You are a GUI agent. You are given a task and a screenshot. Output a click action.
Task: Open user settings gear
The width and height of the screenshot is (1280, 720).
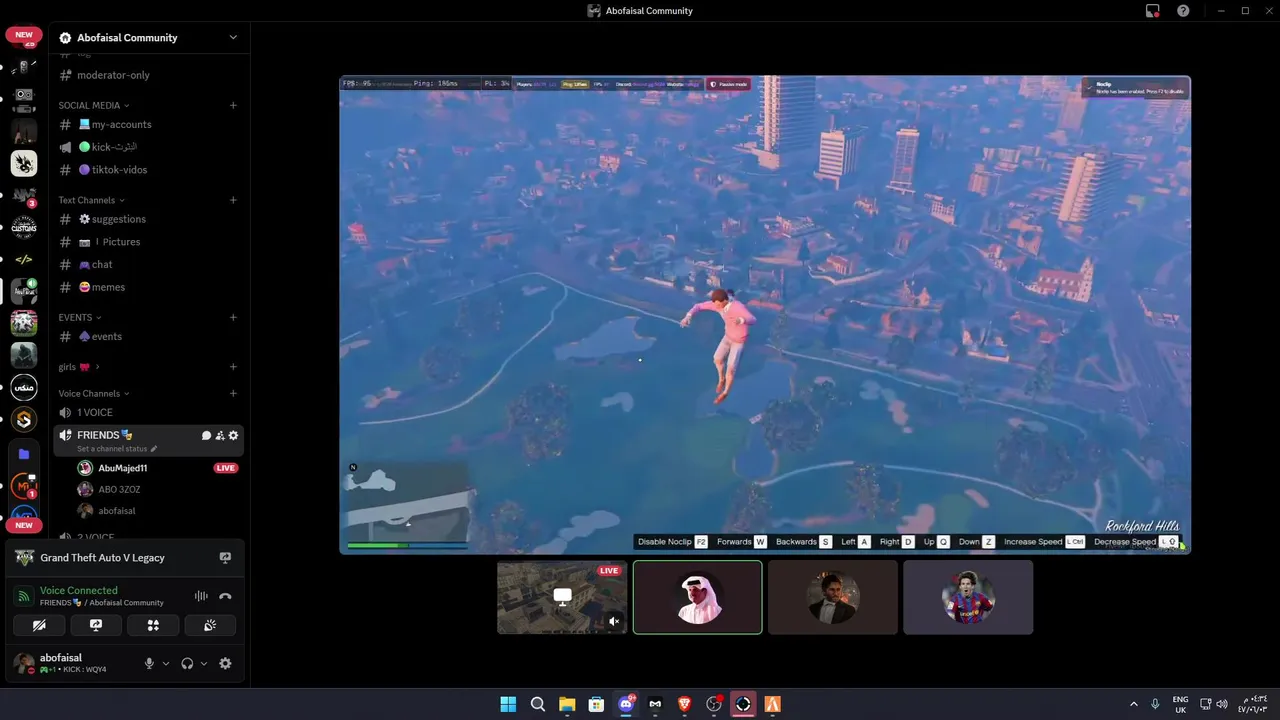tap(225, 663)
